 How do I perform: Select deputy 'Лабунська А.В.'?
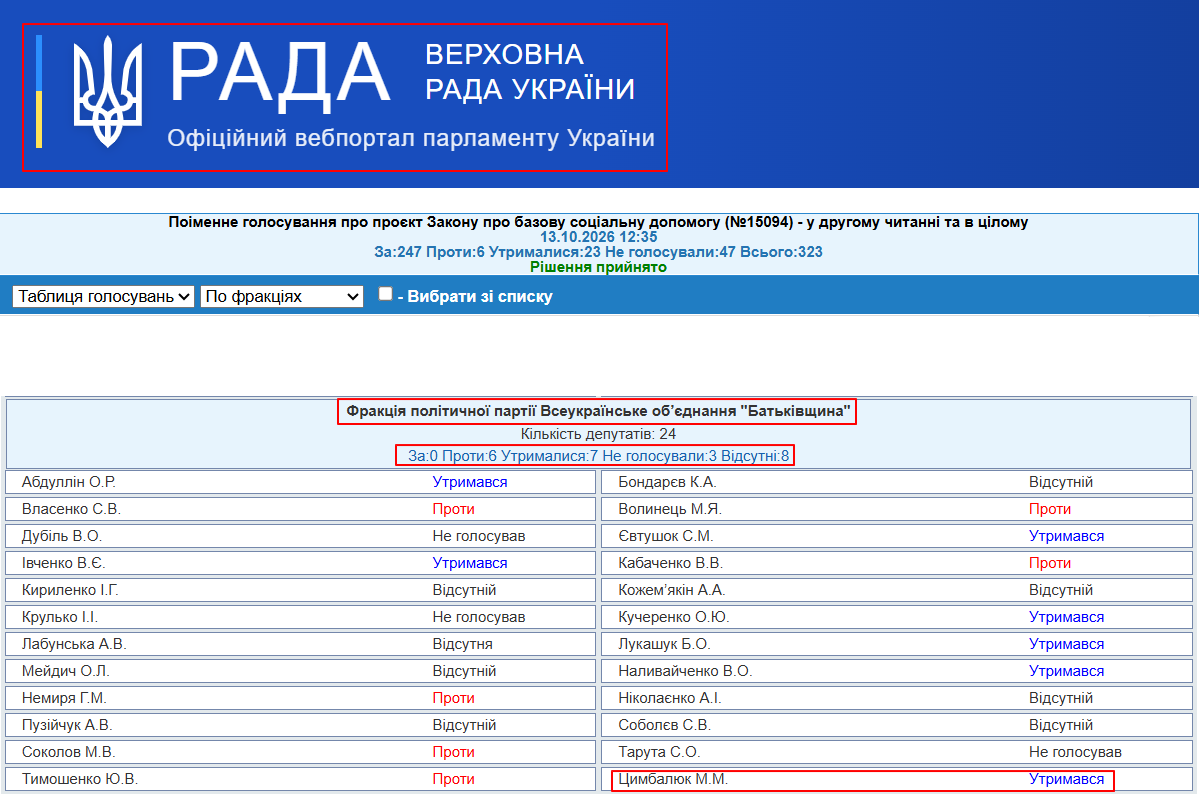(74, 644)
